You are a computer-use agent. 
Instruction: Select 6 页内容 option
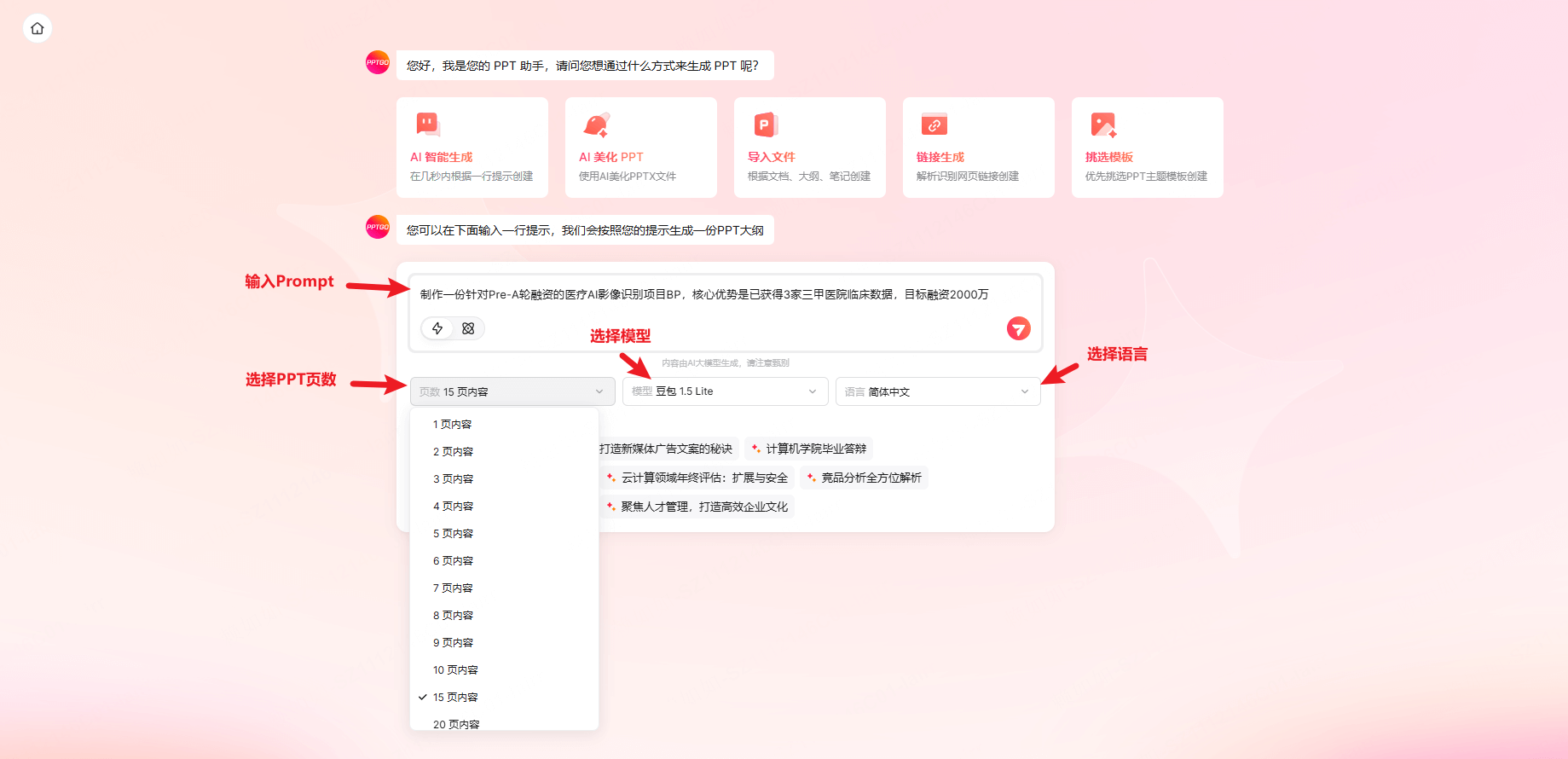coord(505,560)
